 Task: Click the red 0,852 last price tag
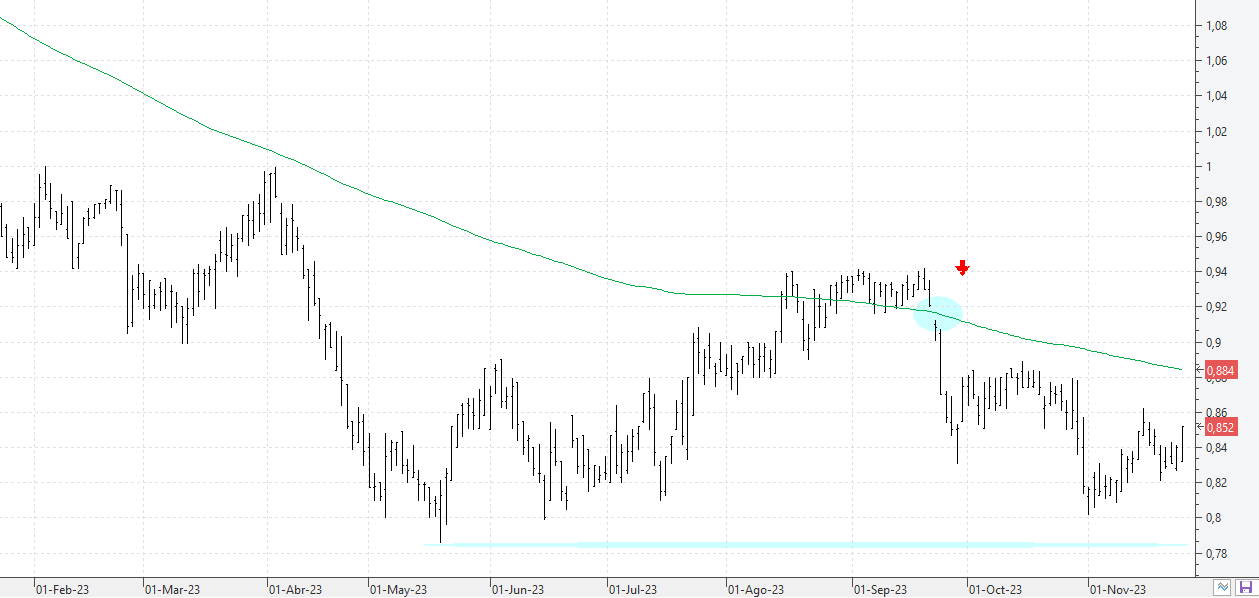click(1222, 427)
